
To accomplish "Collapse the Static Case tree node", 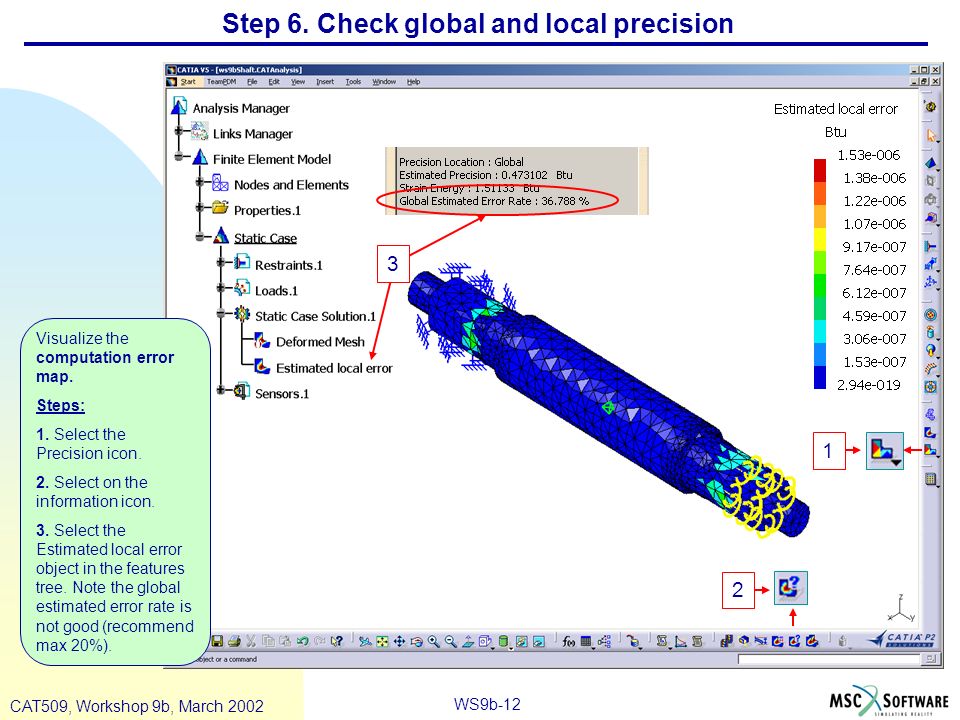I will pos(200,236).
